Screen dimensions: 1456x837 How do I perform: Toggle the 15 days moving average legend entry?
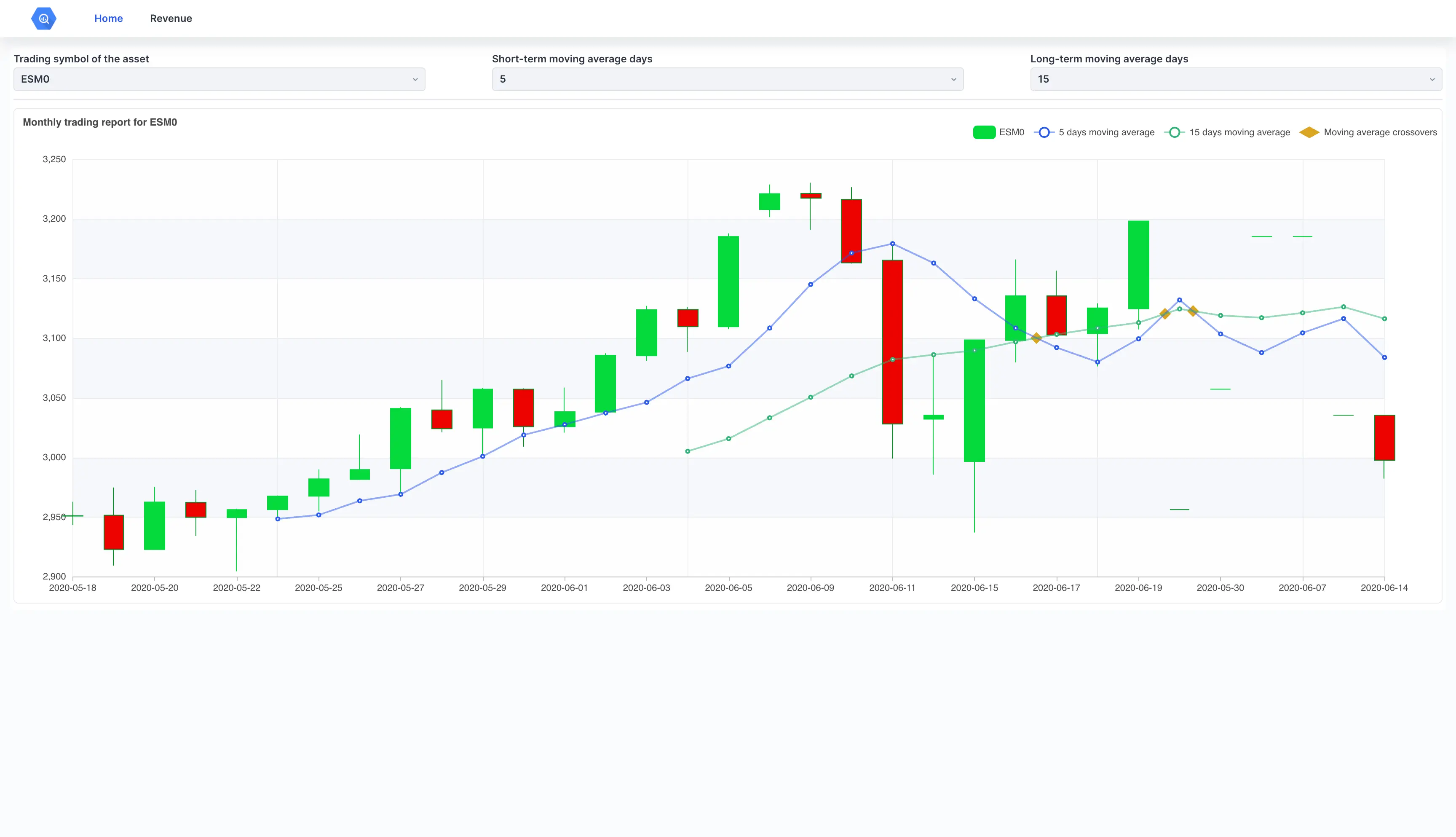click(x=1238, y=131)
